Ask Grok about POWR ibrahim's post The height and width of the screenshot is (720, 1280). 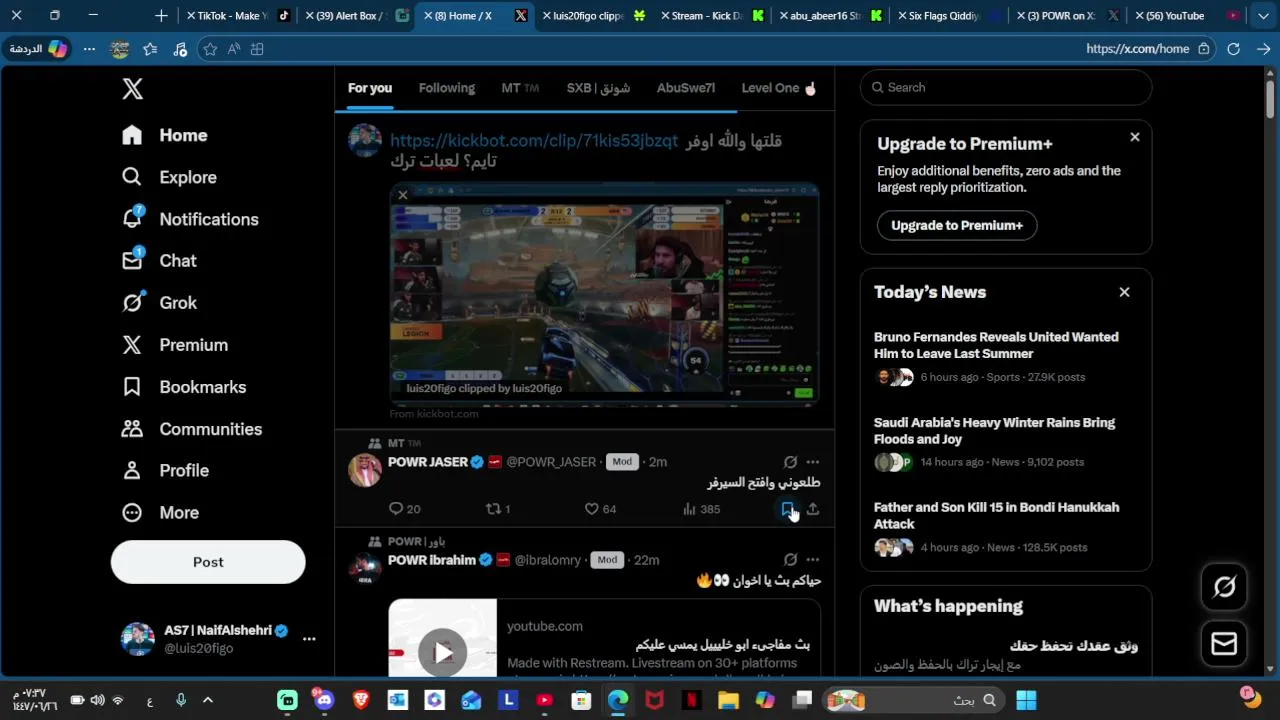click(x=790, y=560)
